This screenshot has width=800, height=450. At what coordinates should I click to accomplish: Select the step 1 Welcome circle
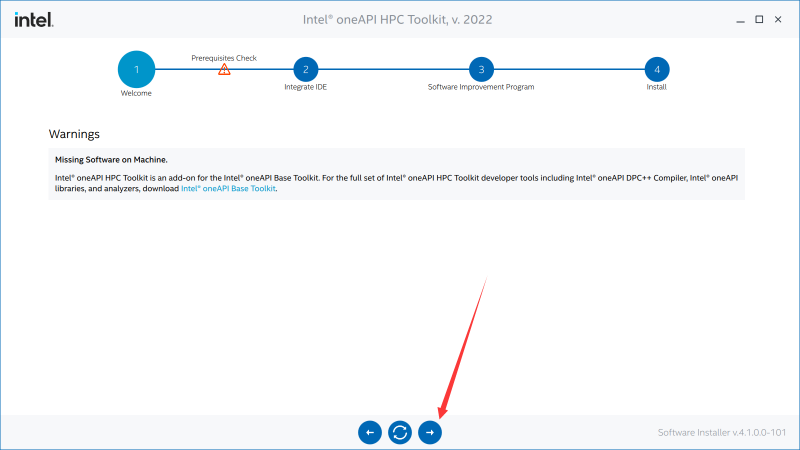point(136,69)
